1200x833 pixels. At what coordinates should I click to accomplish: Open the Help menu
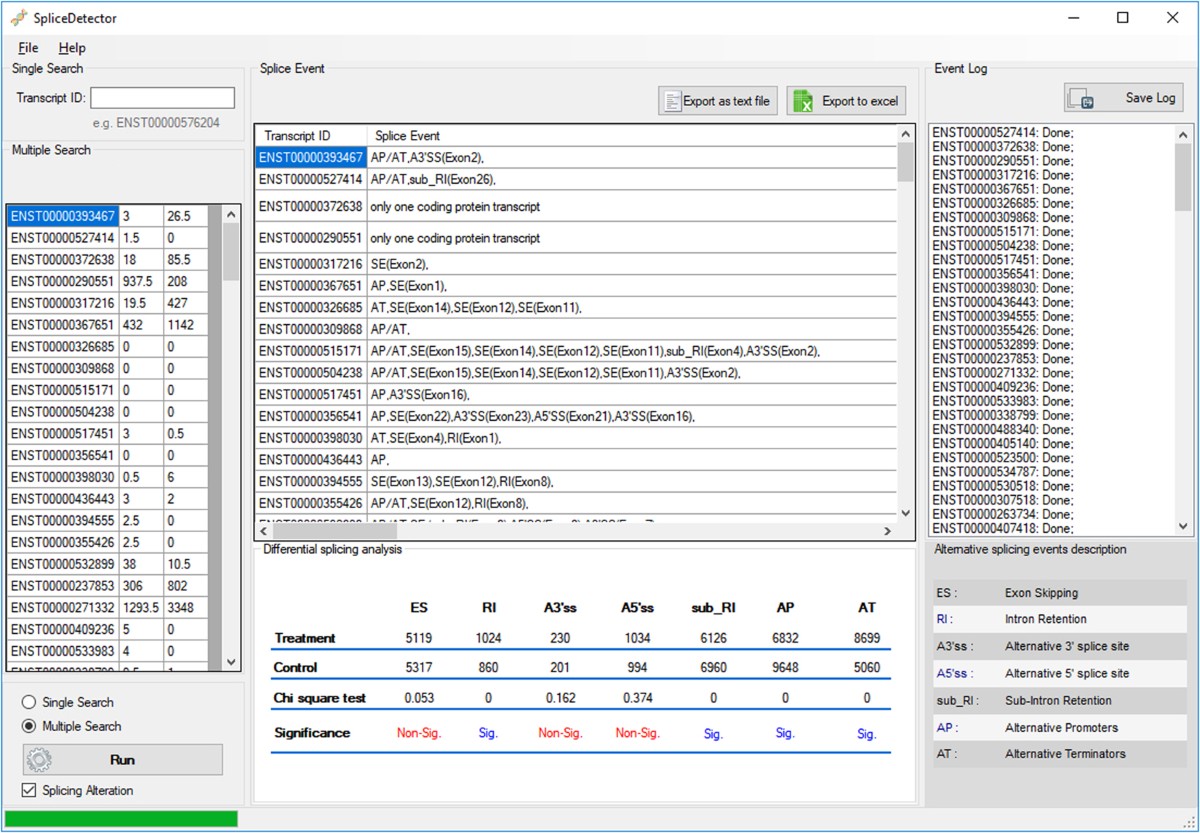coord(72,48)
